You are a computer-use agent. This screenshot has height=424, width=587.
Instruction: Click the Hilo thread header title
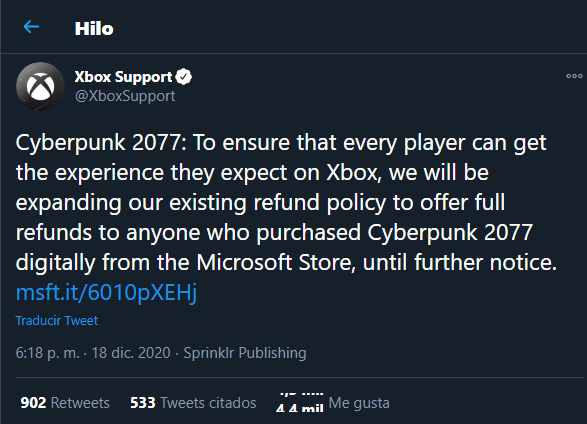tap(94, 29)
